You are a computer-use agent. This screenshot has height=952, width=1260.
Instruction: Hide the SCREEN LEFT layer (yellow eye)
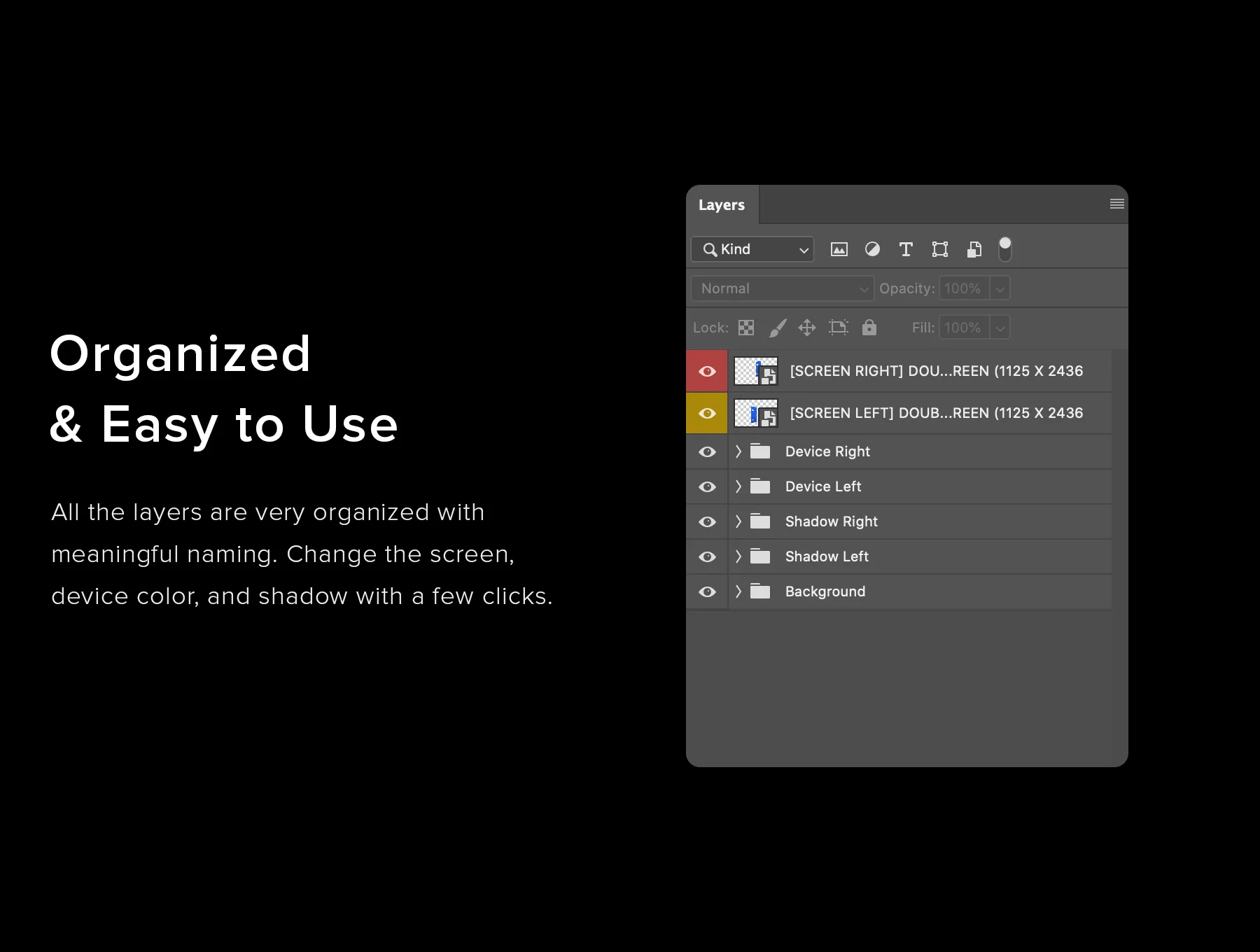coord(707,413)
